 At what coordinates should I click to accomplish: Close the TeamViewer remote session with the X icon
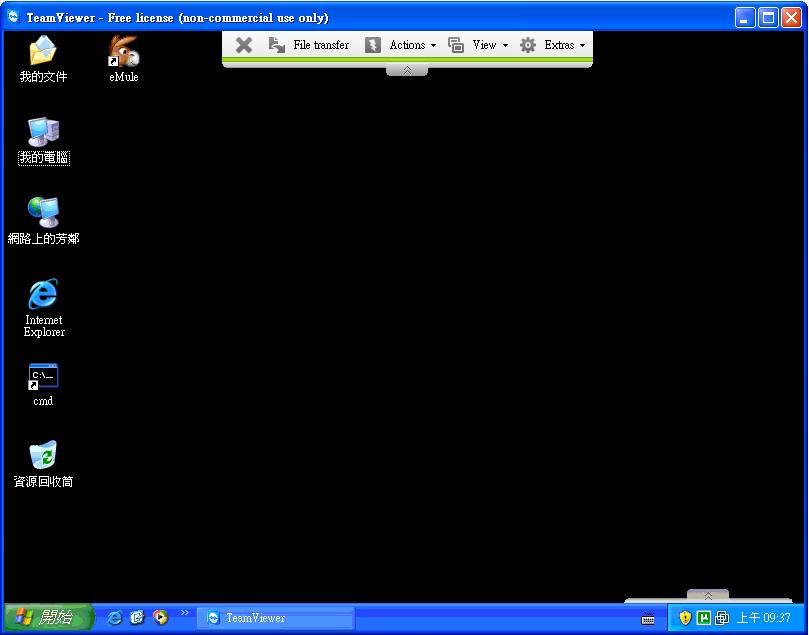click(244, 45)
